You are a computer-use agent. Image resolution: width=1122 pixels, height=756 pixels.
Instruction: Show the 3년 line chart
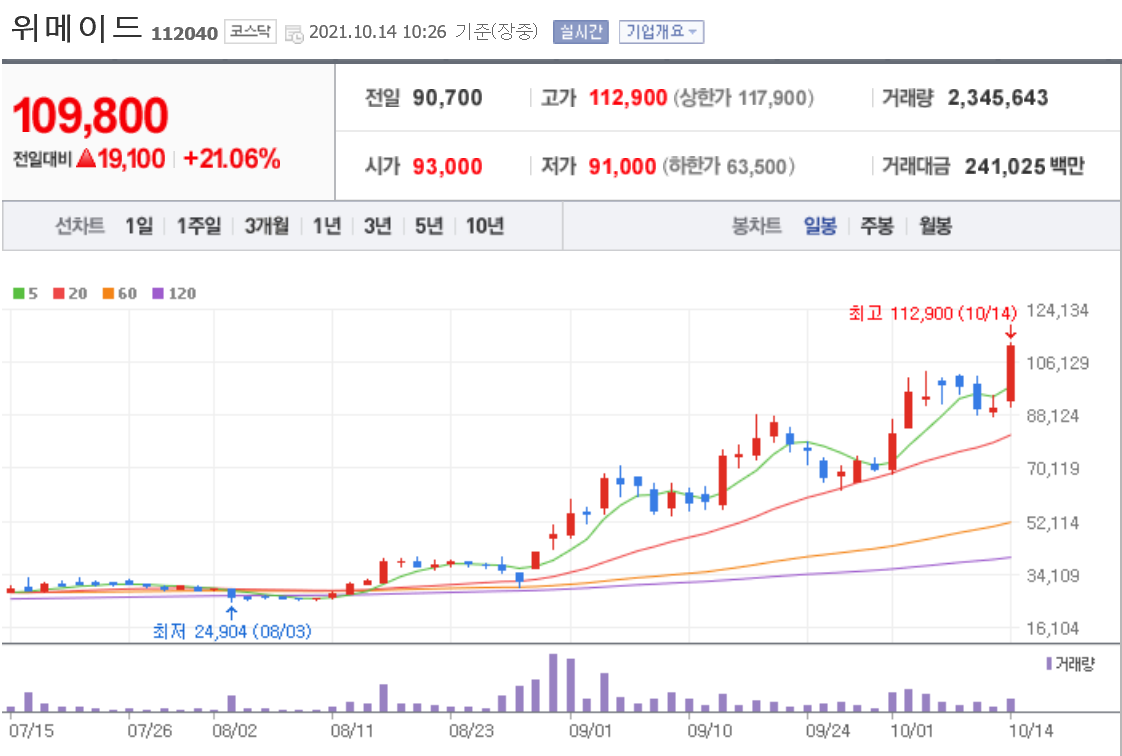point(378,226)
